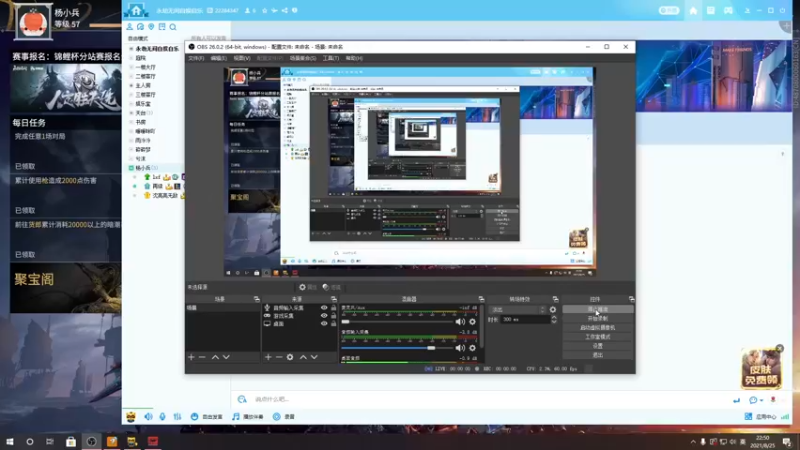Open the Tools menu in OBS

point(331,58)
